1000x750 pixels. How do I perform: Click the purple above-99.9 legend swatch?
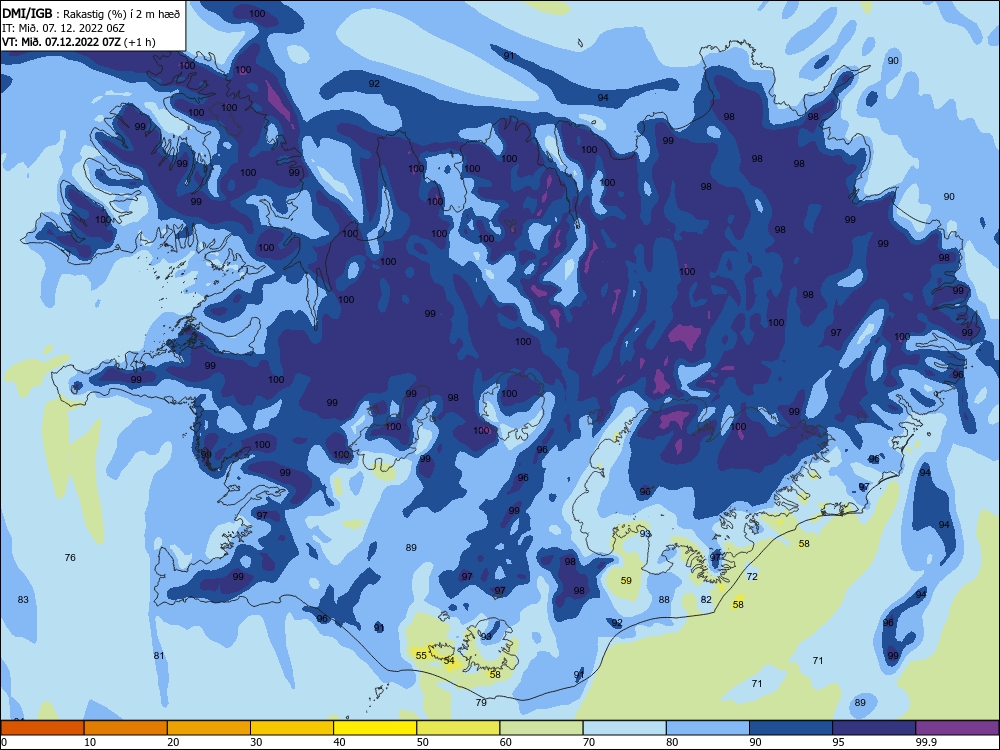[957, 728]
